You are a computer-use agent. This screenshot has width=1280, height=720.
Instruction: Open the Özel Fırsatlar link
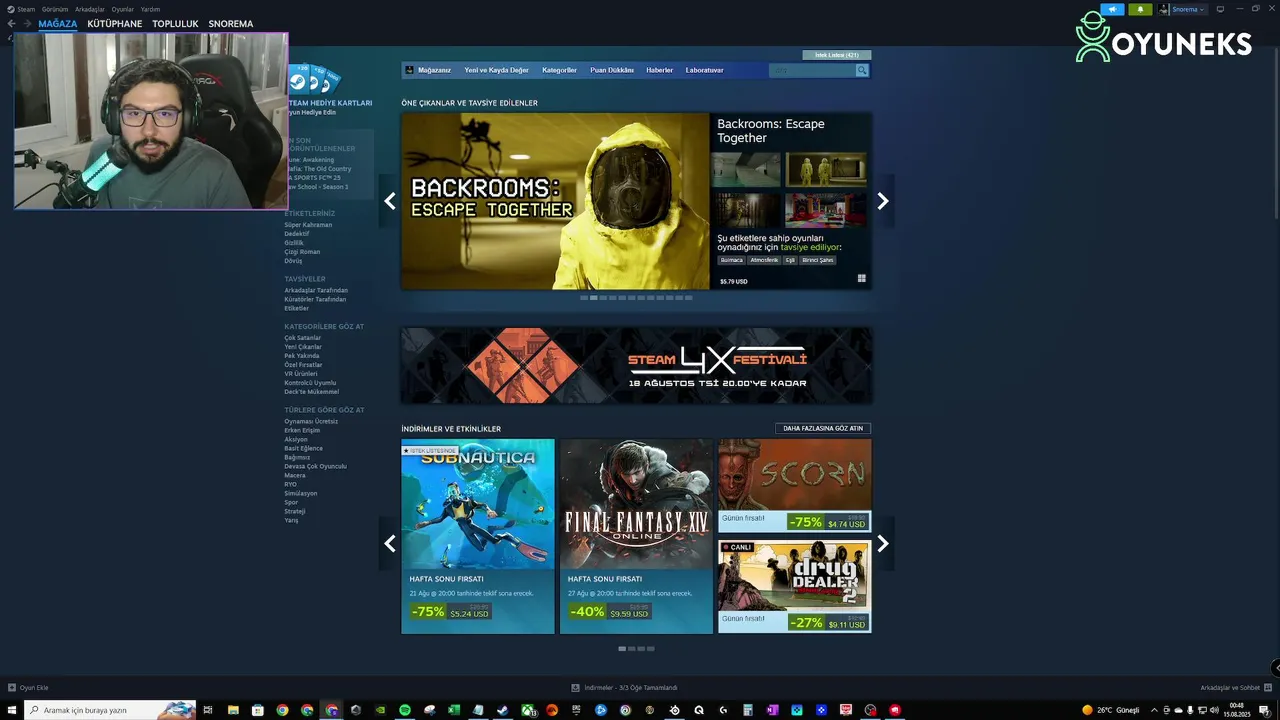tap(303, 365)
